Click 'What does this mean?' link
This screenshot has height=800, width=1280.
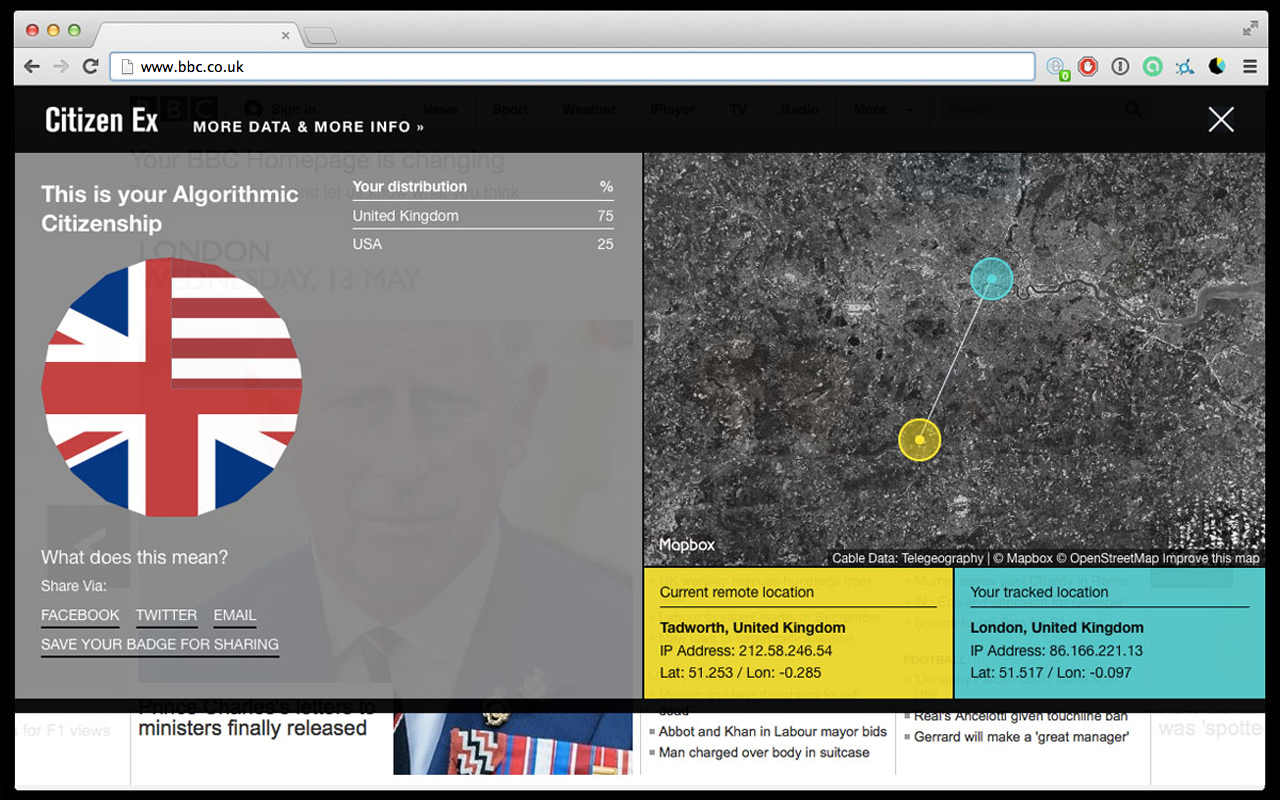[x=134, y=557]
